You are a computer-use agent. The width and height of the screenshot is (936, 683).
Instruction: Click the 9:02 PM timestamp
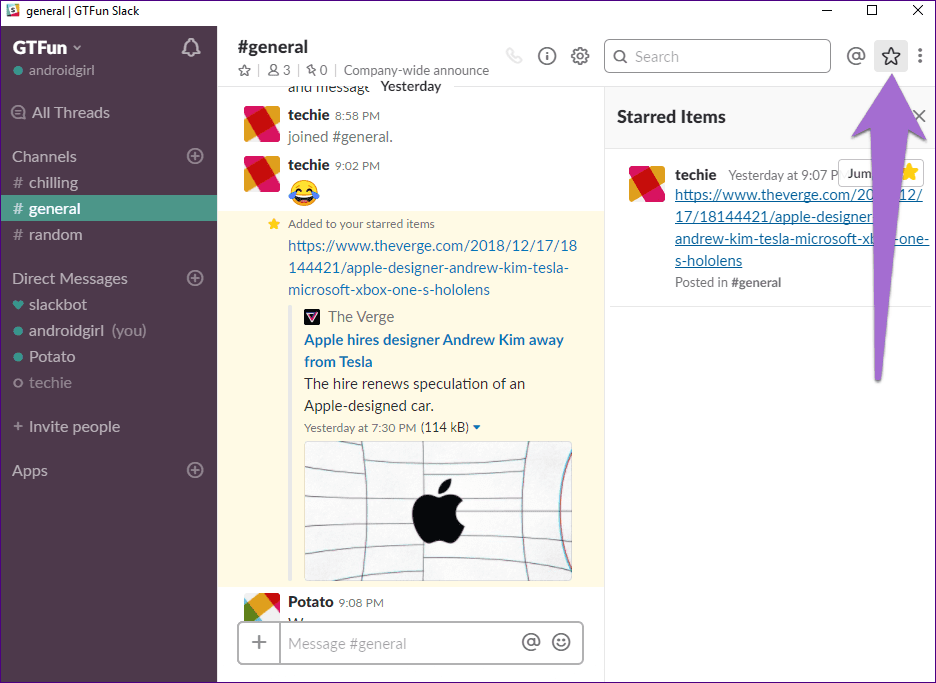click(x=357, y=166)
